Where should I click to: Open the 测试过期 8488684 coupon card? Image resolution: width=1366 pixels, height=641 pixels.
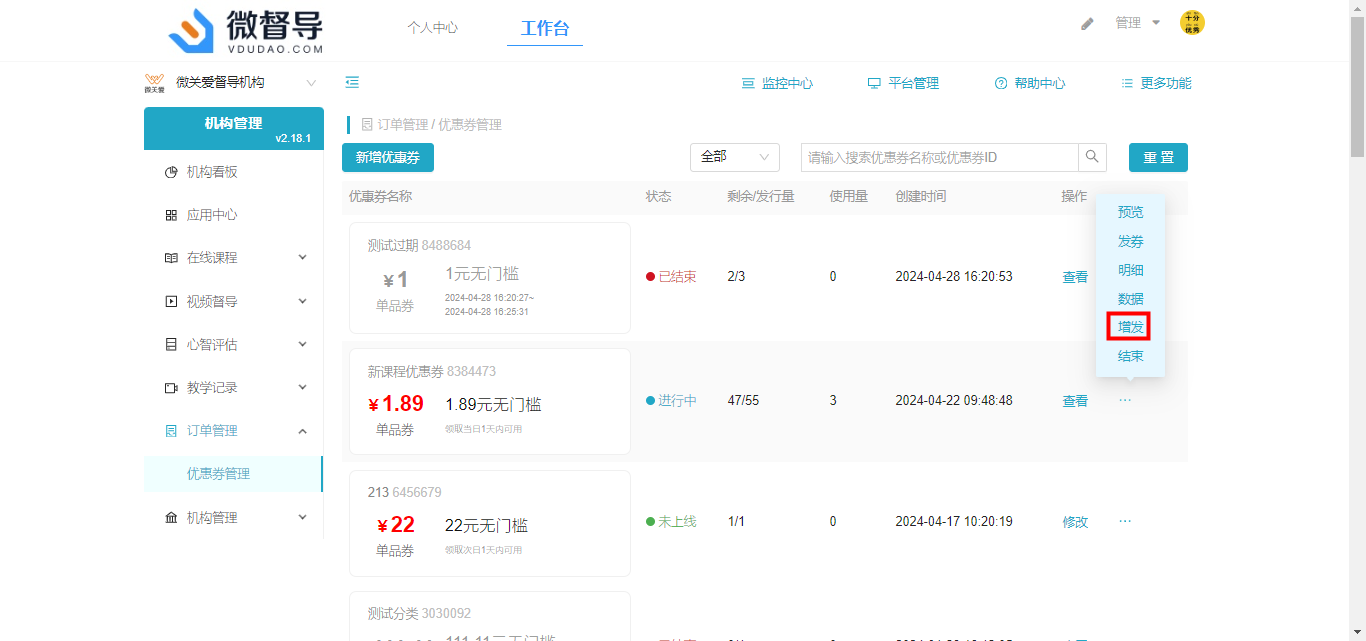490,278
